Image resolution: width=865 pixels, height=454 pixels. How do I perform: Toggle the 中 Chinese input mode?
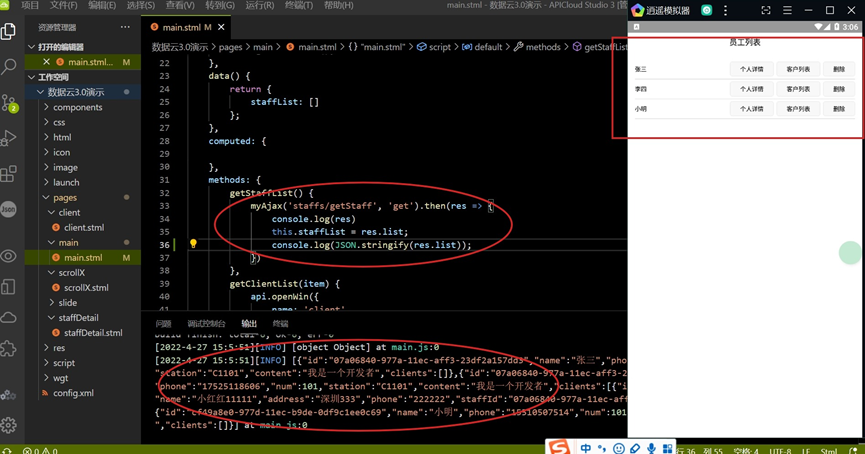(586, 448)
